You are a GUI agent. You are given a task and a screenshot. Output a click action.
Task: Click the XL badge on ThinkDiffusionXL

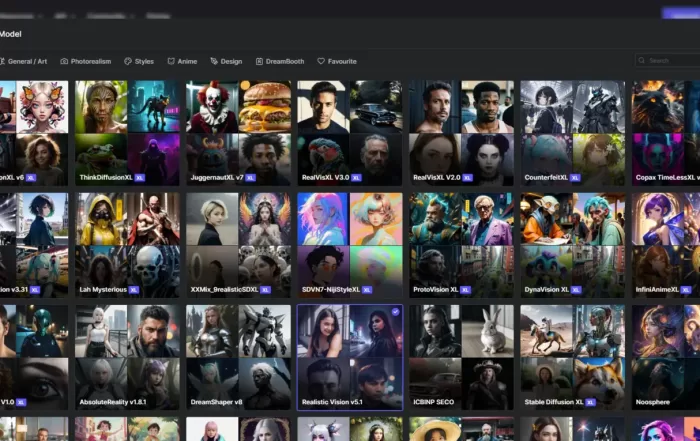140,178
